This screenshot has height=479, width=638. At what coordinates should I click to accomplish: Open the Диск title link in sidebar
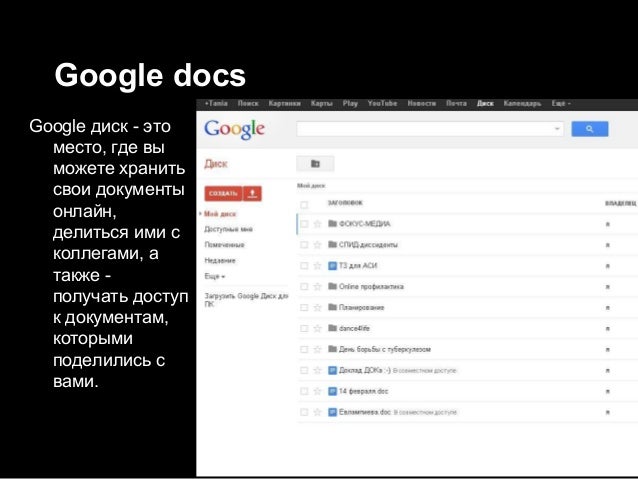pos(216,164)
